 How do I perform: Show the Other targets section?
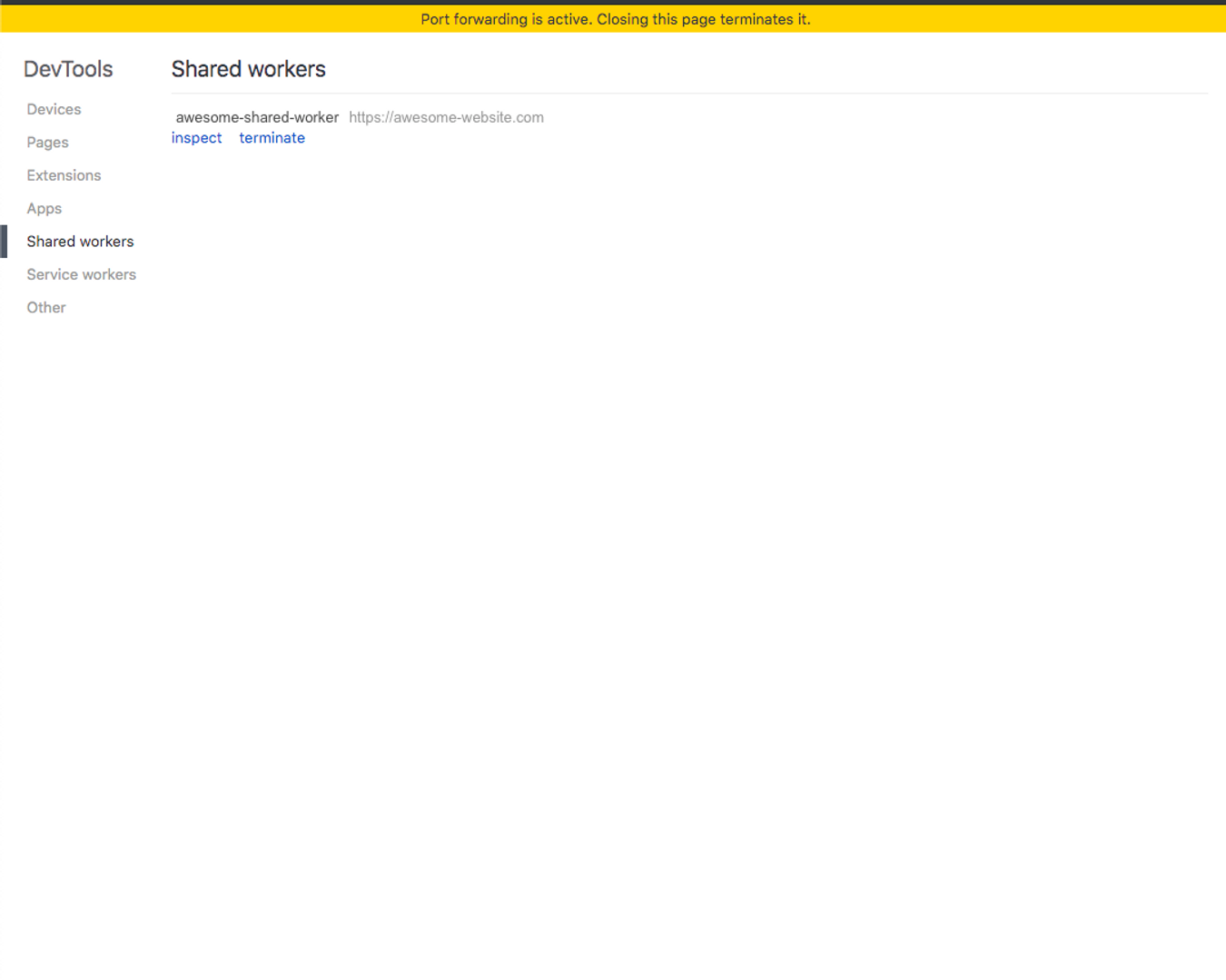click(x=45, y=307)
